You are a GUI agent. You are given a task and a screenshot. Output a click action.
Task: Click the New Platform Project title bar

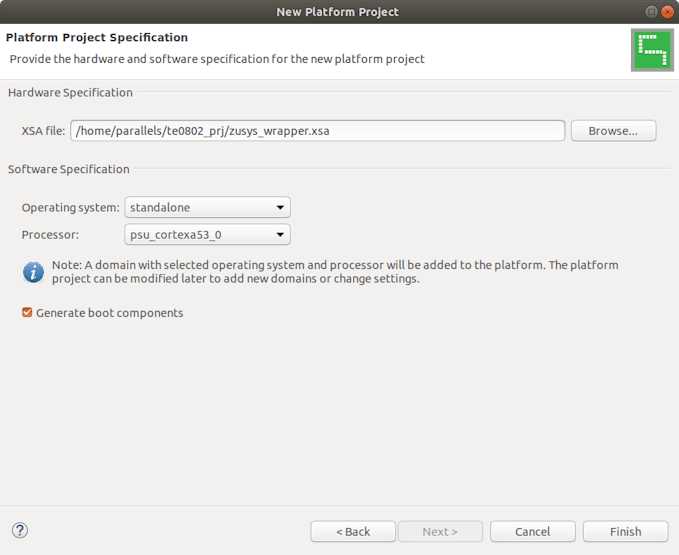338,12
